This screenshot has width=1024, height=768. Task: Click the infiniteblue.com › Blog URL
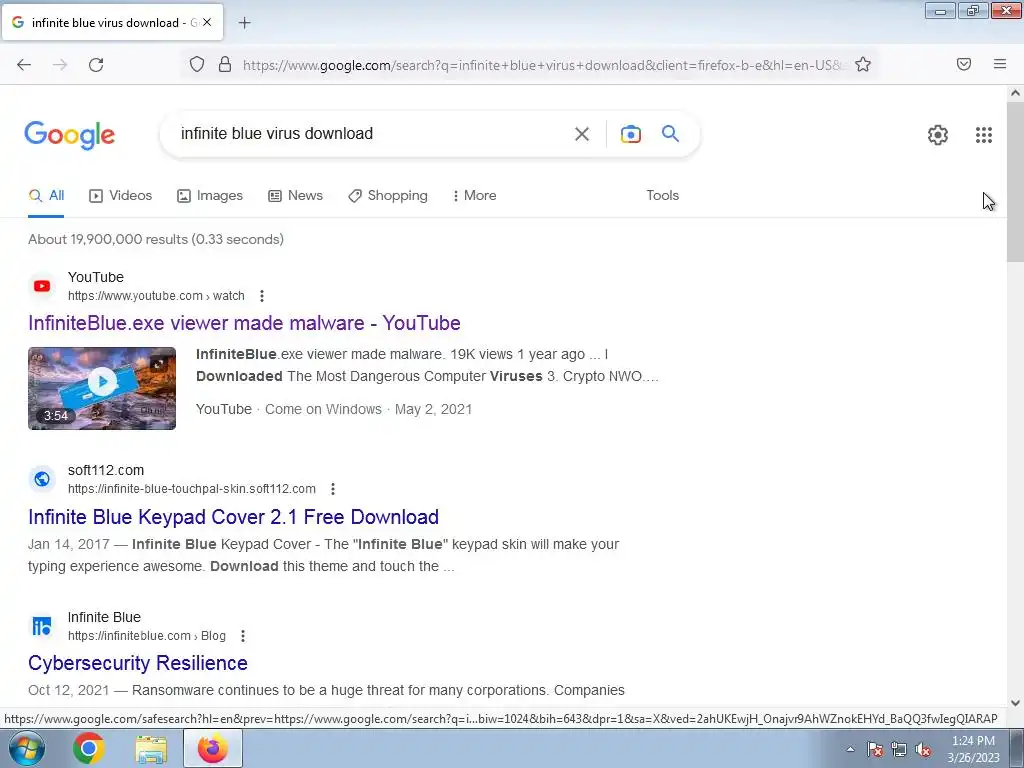point(147,636)
